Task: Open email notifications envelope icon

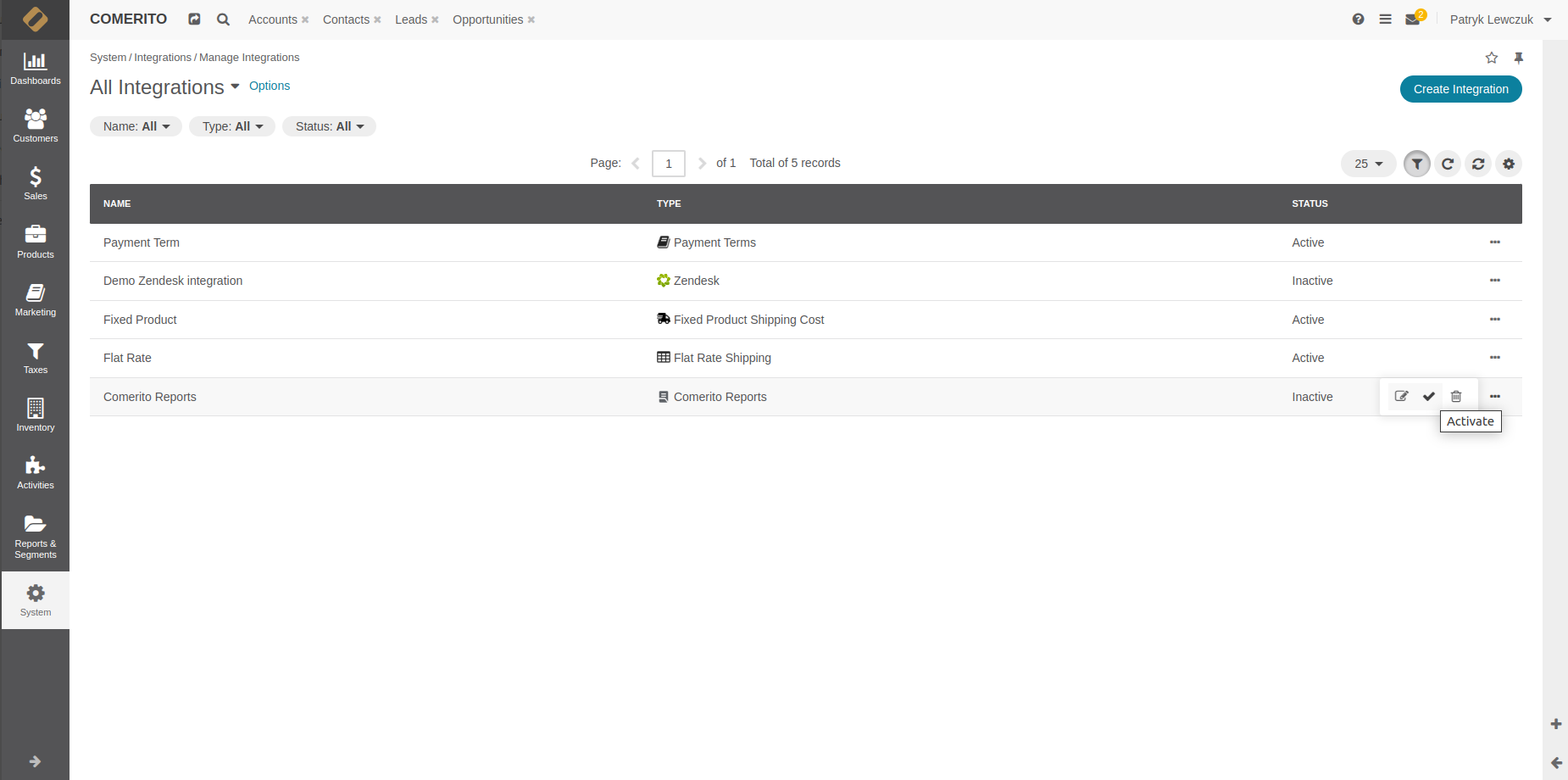Action: pos(1413,19)
